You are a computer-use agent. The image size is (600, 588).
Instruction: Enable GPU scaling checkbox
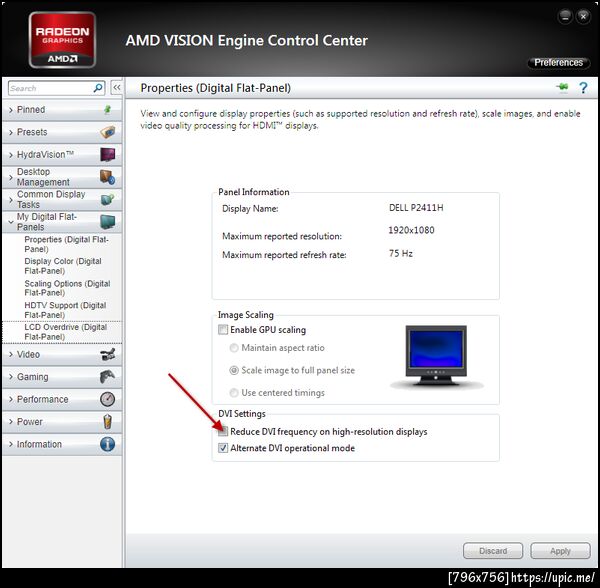click(x=223, y=329)
